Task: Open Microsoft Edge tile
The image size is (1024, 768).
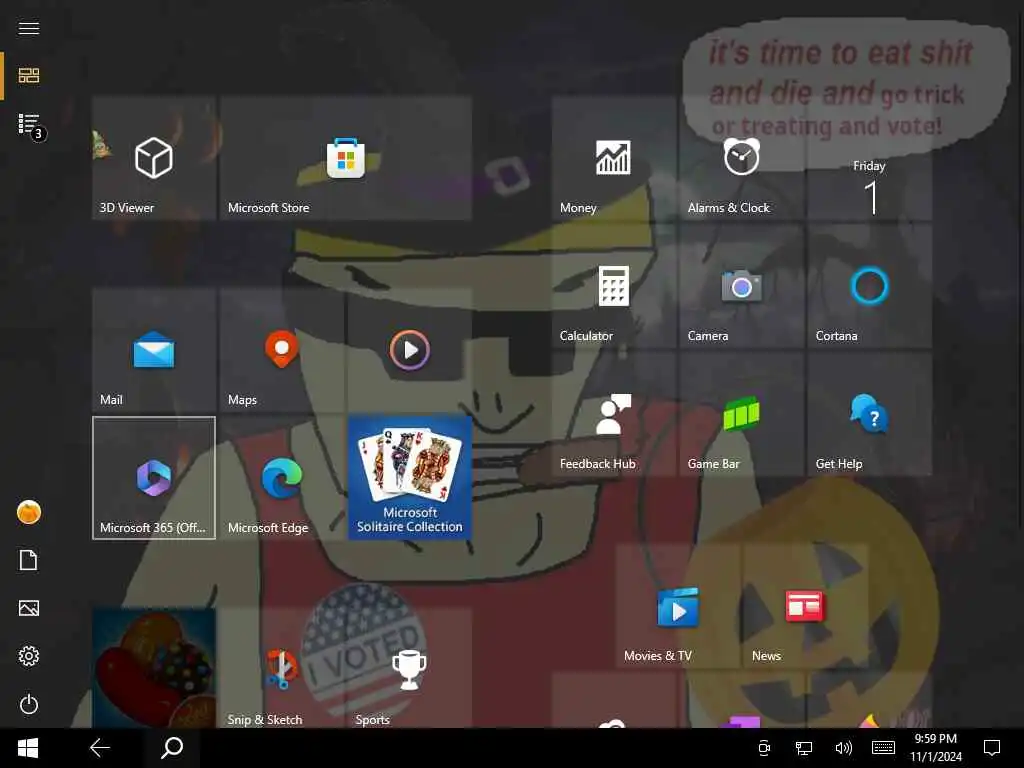Action: 282,478
